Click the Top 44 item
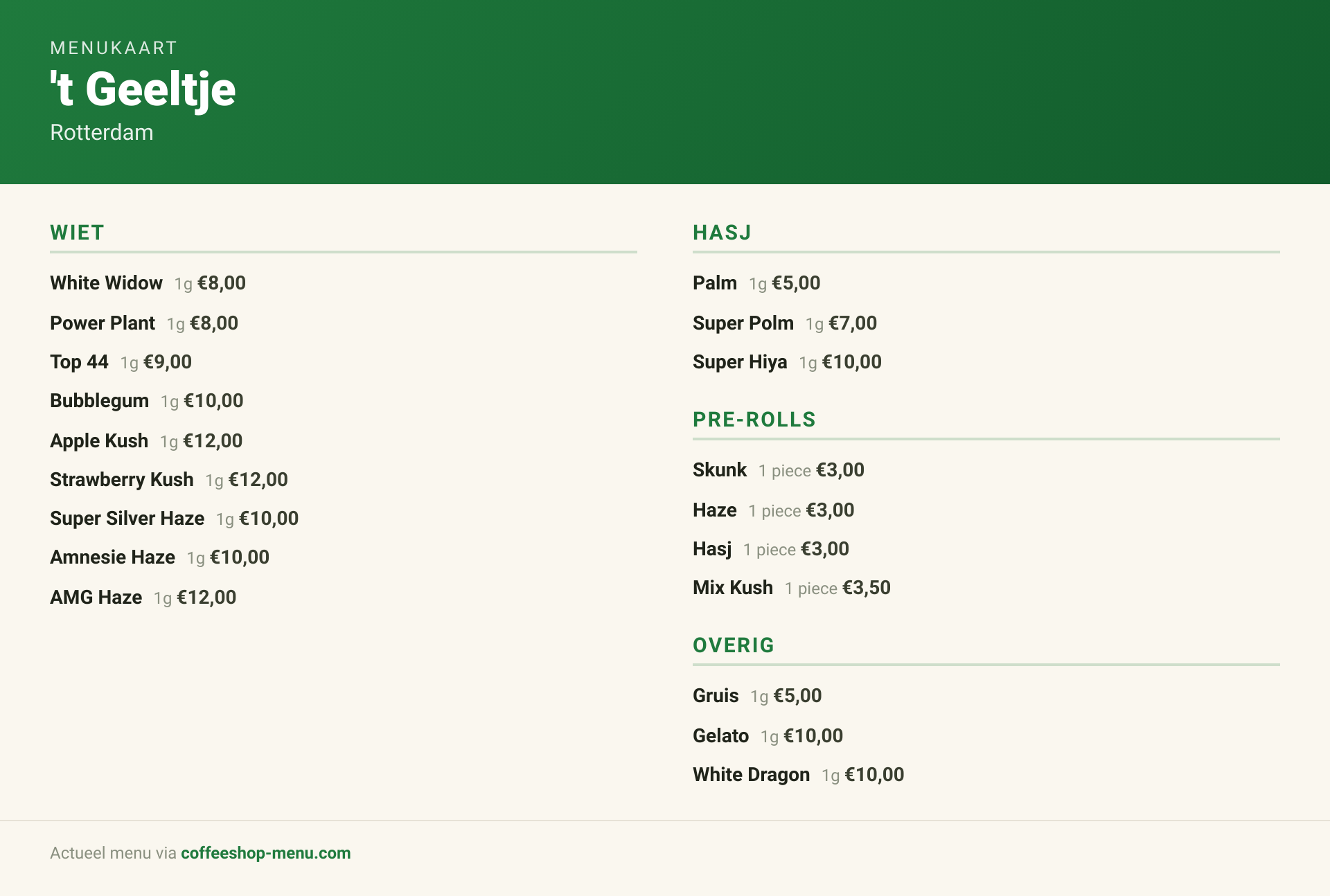 (79, 362)
